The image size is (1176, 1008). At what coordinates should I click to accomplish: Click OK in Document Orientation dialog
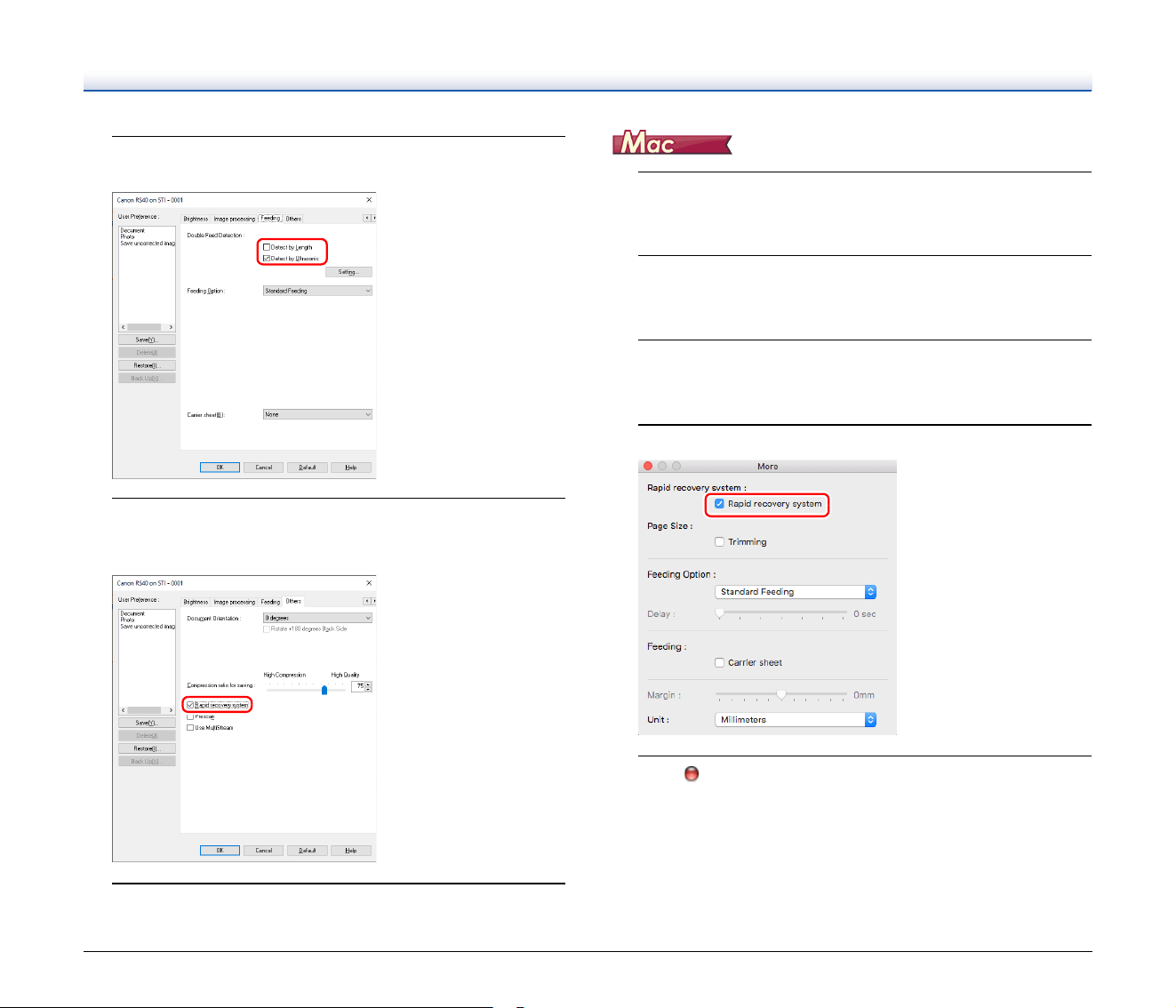tap(220, 851)
